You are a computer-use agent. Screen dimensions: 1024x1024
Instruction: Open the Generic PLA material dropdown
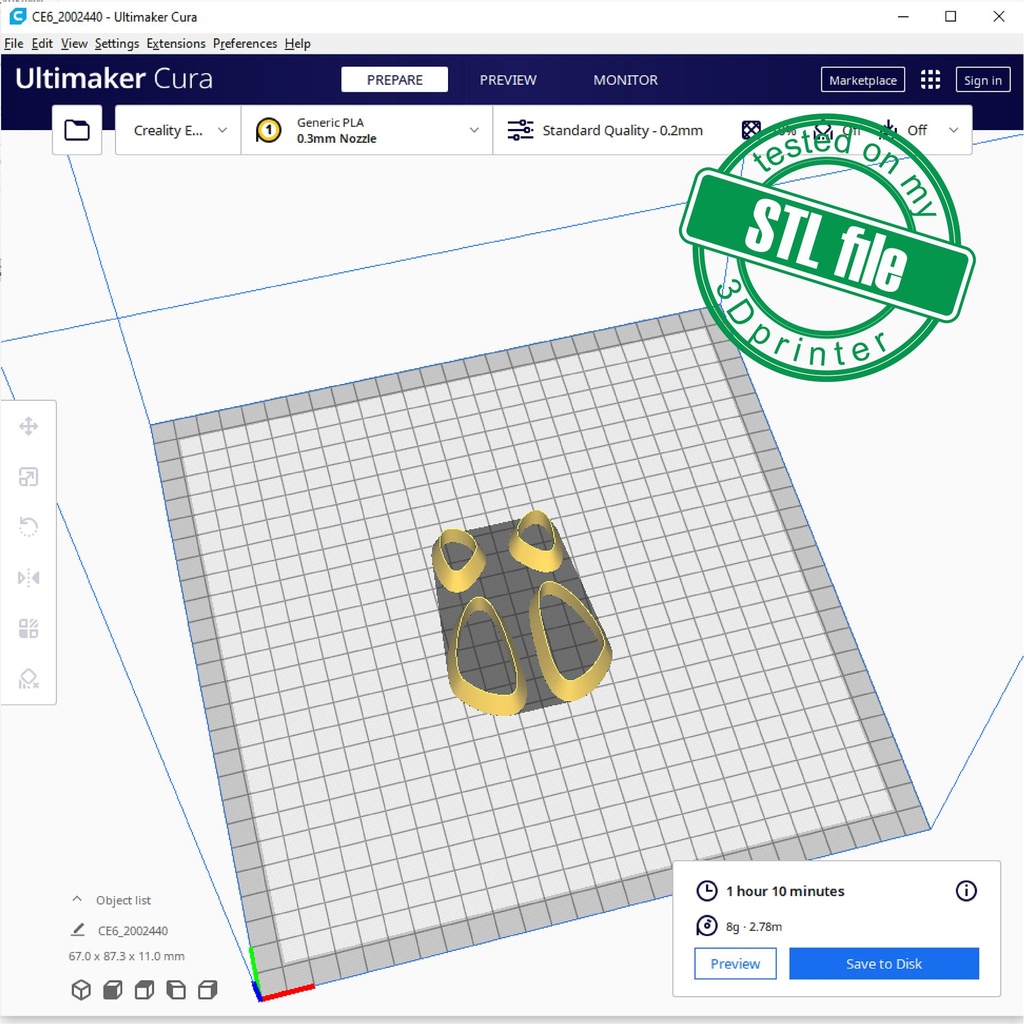click(367, 130)
